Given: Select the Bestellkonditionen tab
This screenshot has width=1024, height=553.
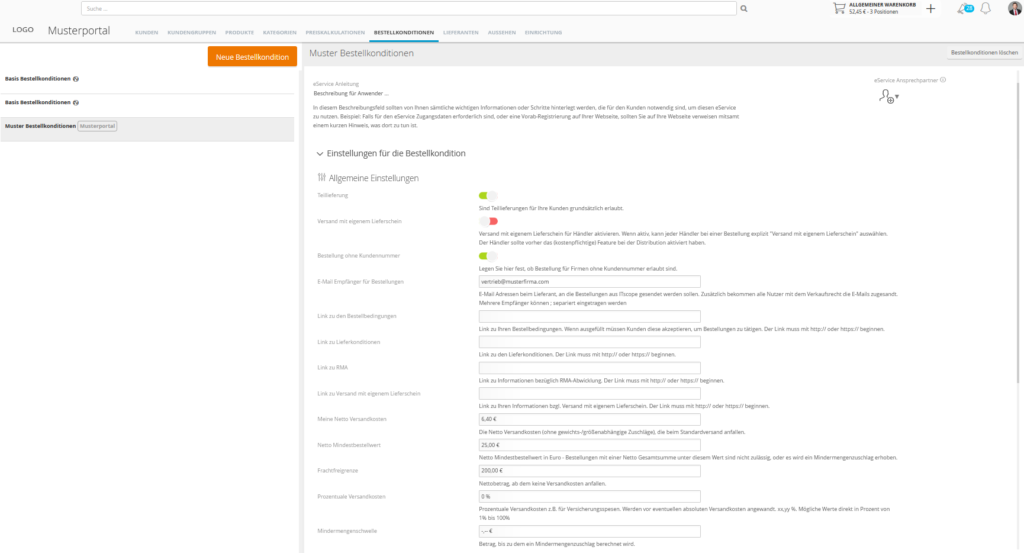Looking at the screenshot, I should click(404, 33).
